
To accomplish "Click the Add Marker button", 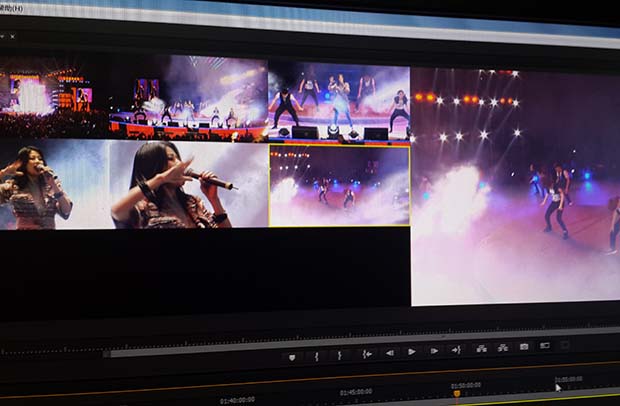I will tap(292, 357).
